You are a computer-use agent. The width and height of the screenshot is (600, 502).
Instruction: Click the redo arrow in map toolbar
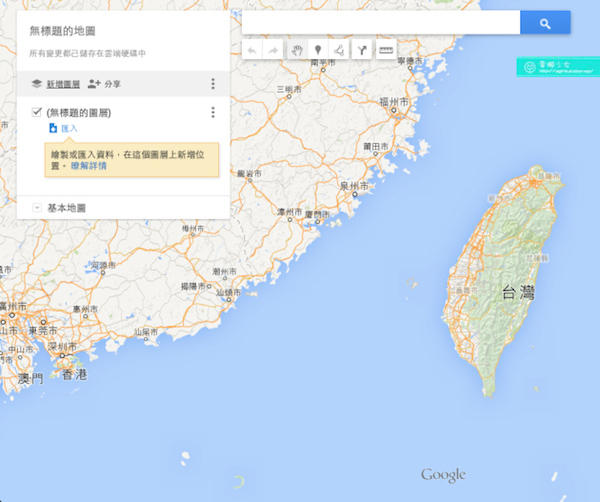coord(273,49)
